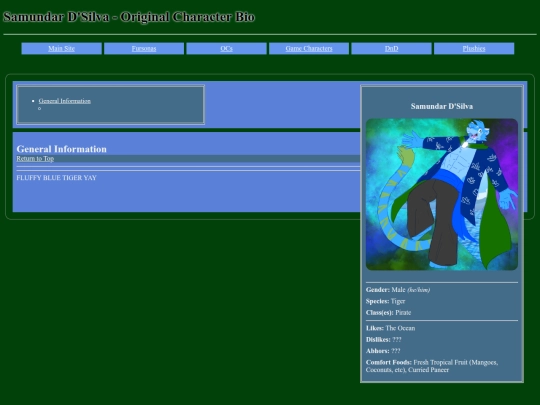Screen dimensions: 540x405
Task: Jump to General Information in contents list
Action: [x=65, y=101]
